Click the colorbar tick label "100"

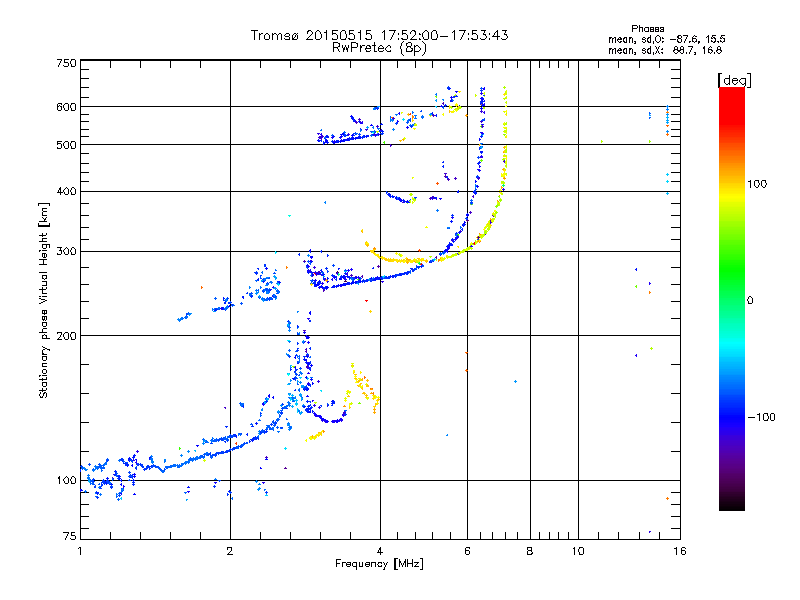pos(757,184)
